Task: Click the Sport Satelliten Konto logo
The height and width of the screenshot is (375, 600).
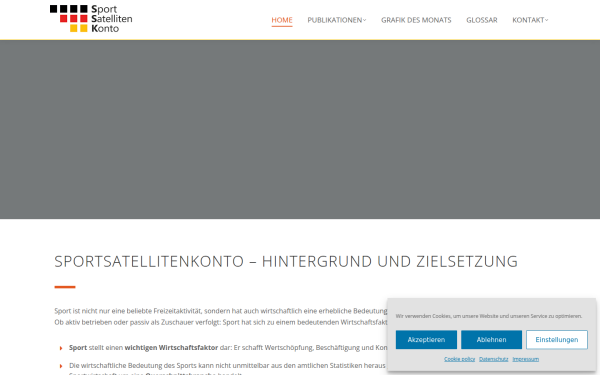Action: coord(91,19)
